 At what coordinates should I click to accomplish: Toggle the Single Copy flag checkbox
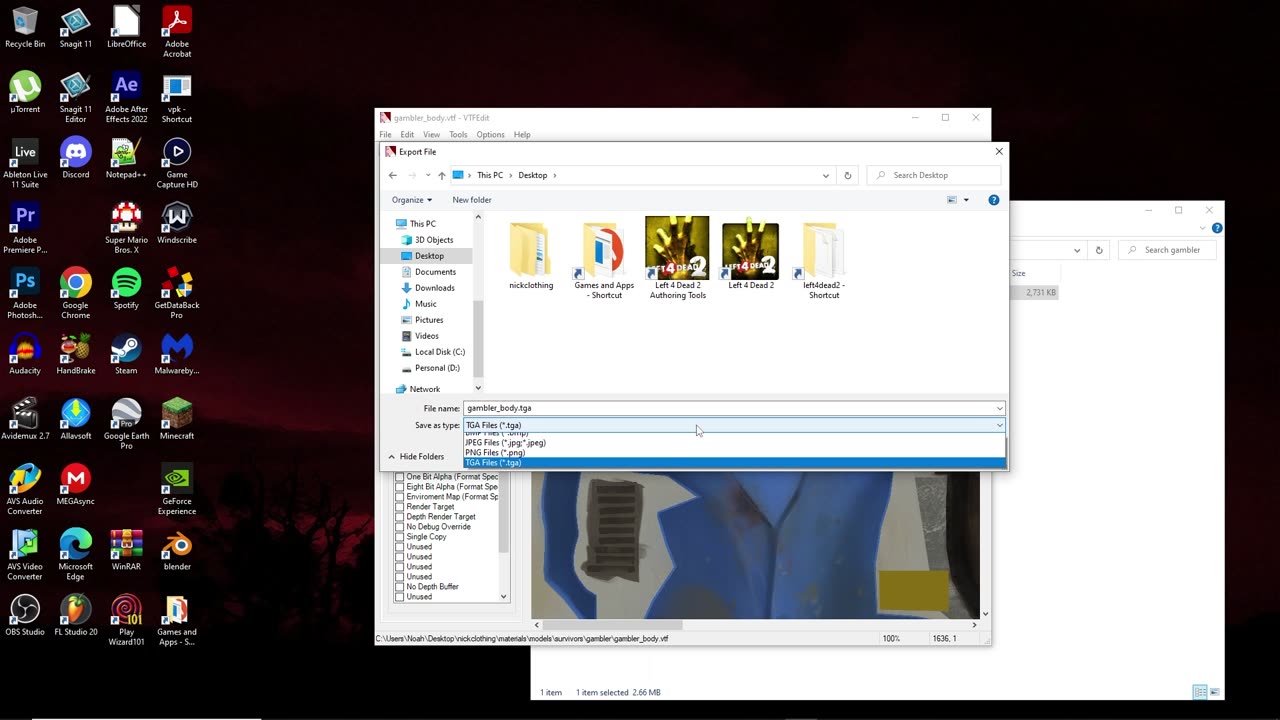(400, 537)
